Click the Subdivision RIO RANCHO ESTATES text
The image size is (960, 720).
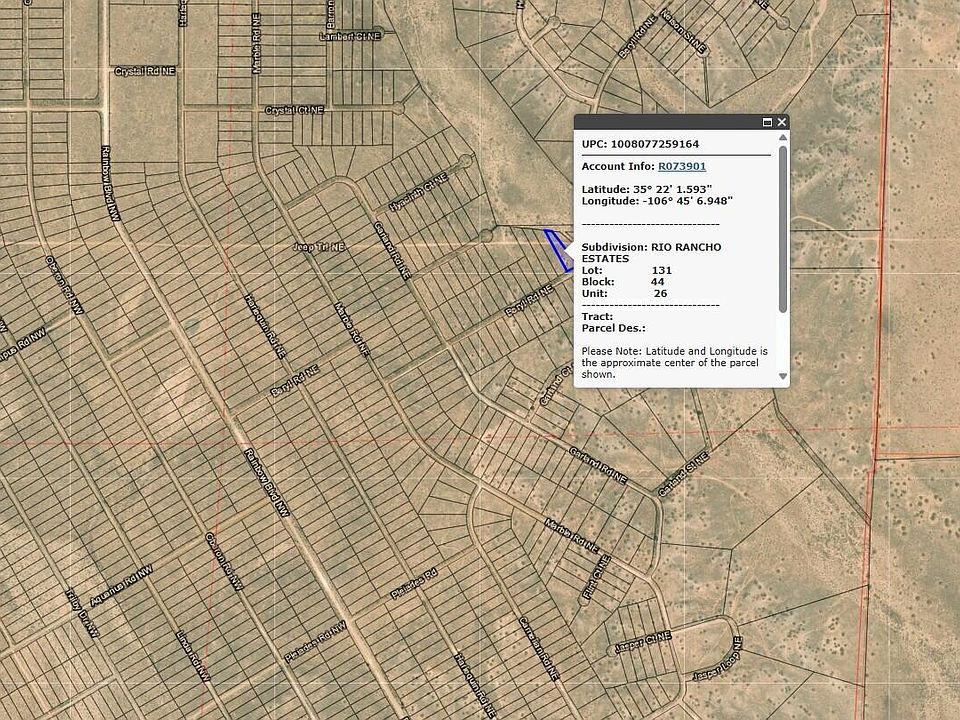tap(651, 253)
